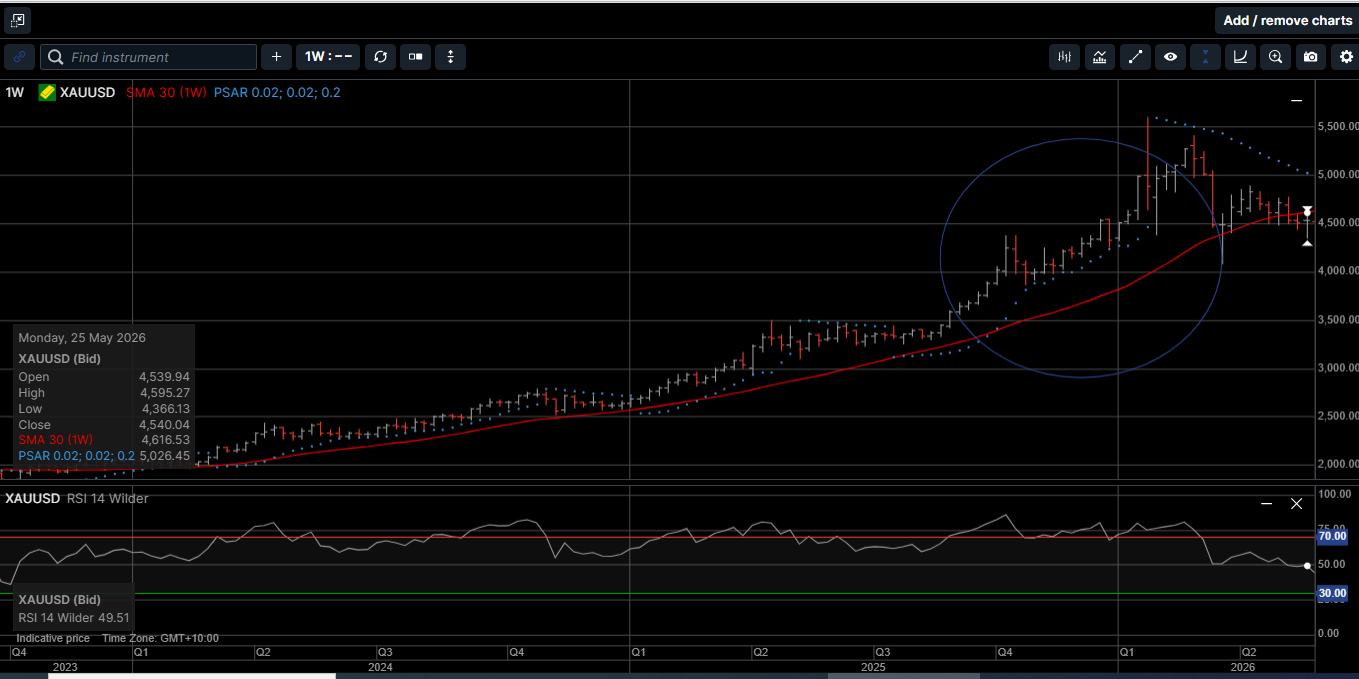This screenshot has height=679, width=1359.
Task: Click the 2025 year label on time axis
Action: tap(873, 666)
